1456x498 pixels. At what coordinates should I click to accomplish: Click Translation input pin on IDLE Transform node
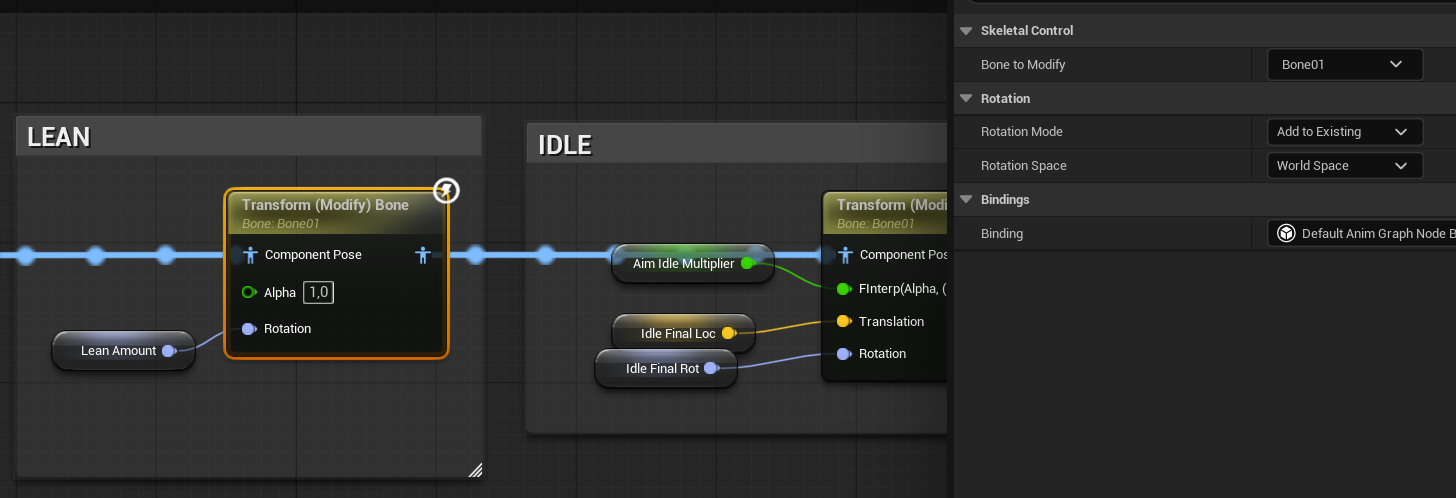pos(843,321)
